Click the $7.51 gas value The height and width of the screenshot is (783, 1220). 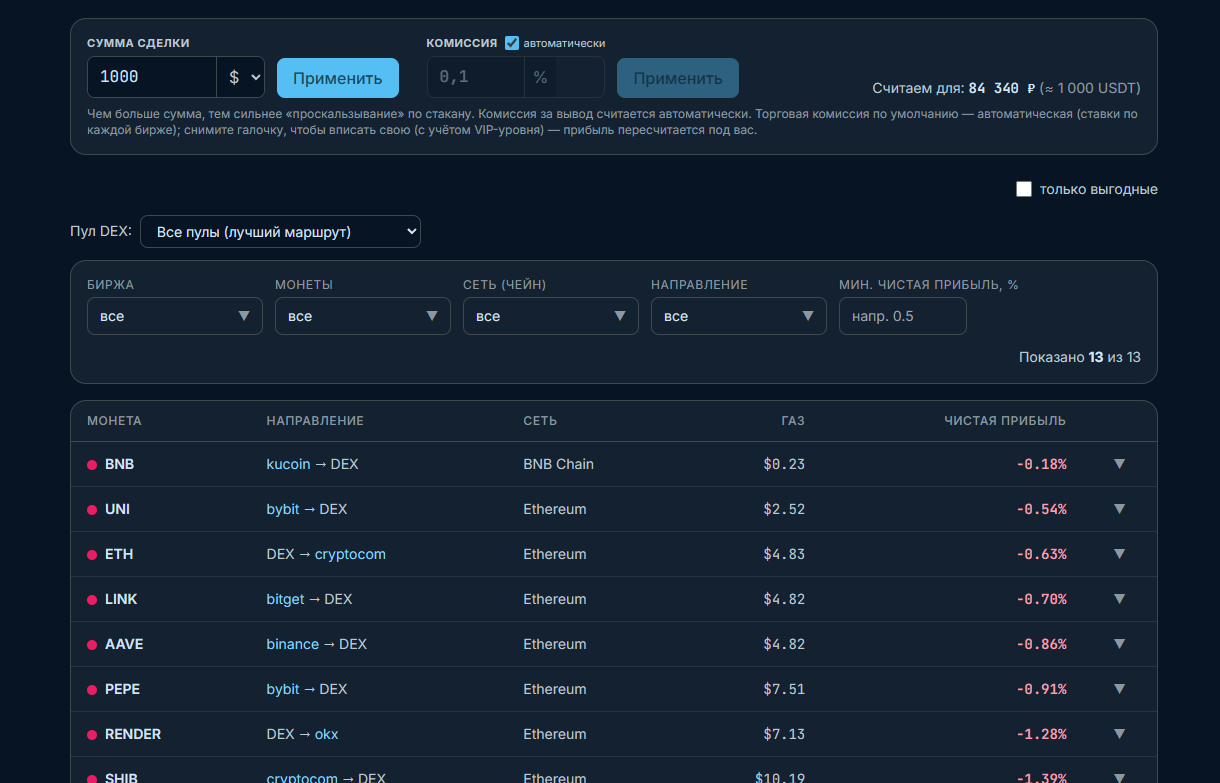coord(784,689)
